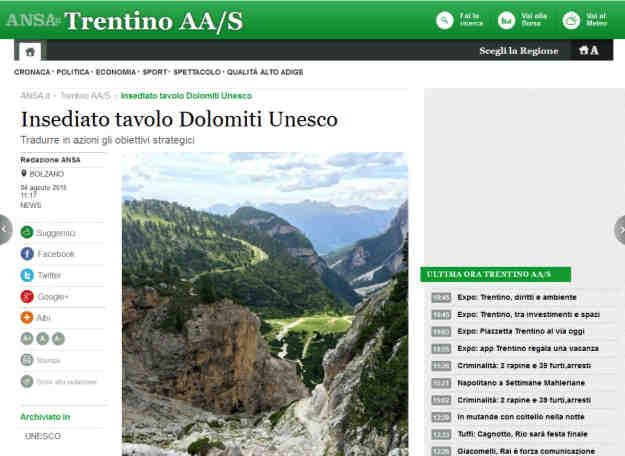Go to next article with right arrow
The width and height of the screenshot is (625, 456).
click(x=620, y=230)
